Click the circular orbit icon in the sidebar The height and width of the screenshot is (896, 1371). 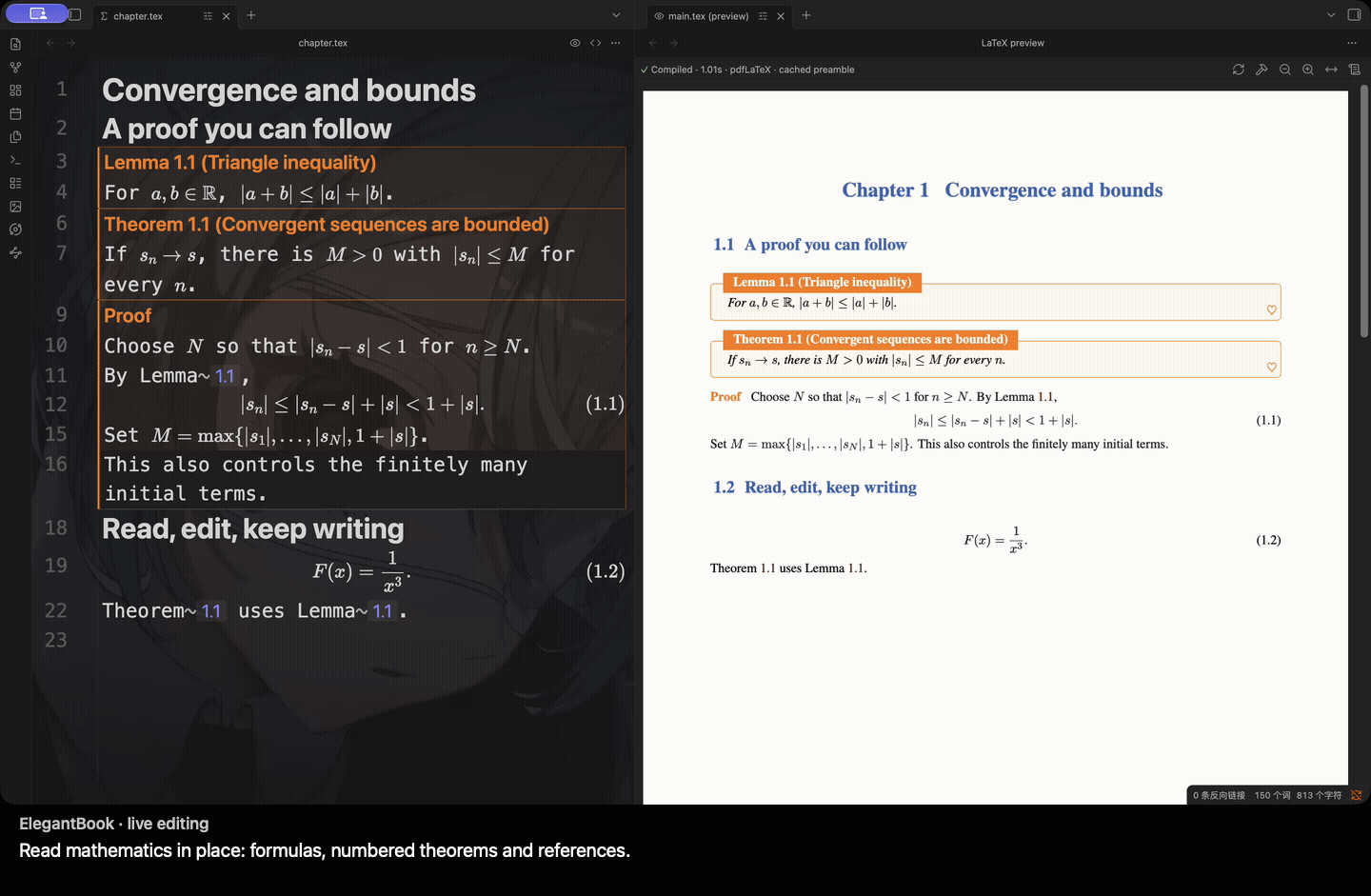point(15,229)
